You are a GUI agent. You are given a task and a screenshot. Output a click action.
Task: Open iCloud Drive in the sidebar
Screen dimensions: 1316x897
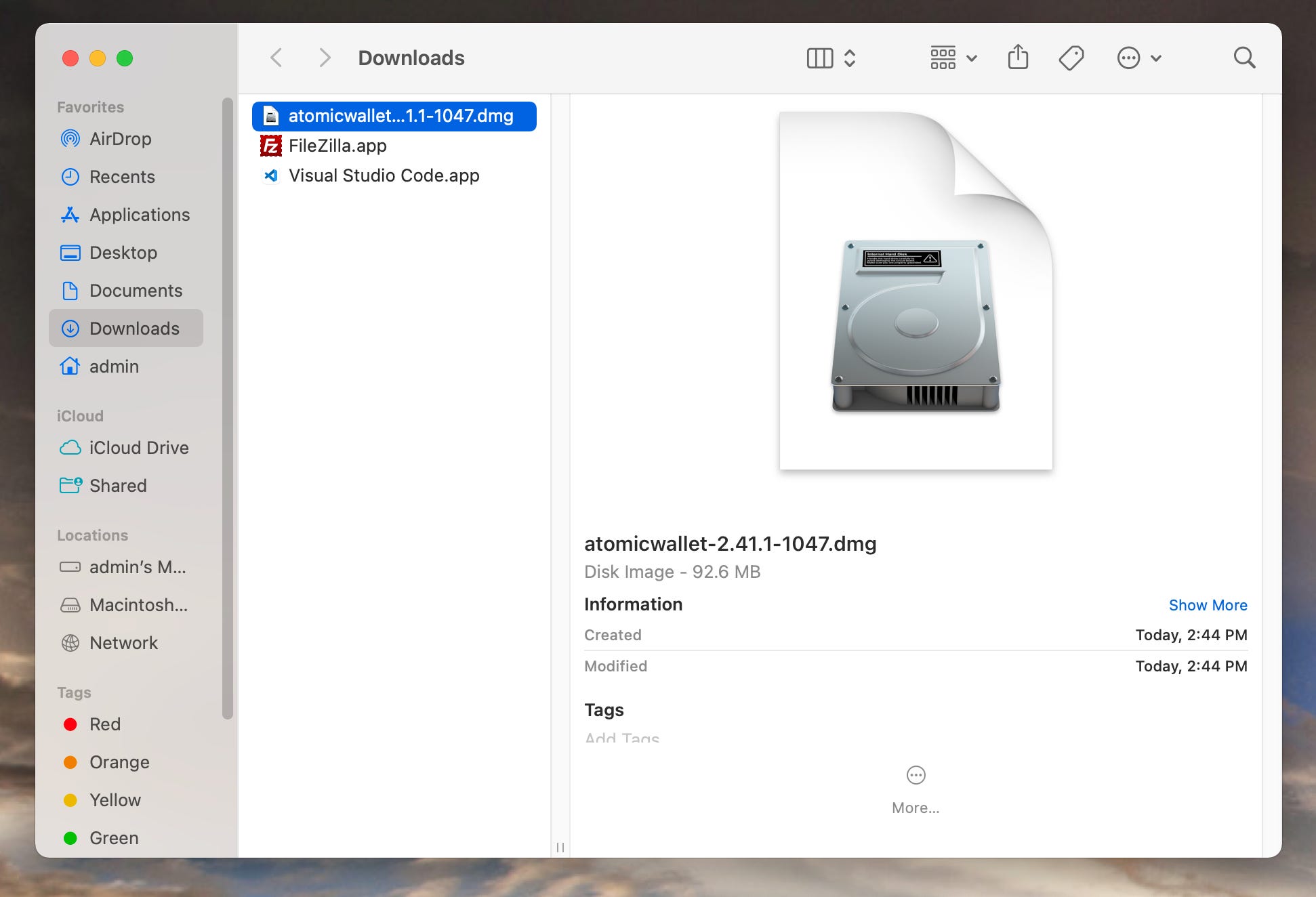coord(138,448)
